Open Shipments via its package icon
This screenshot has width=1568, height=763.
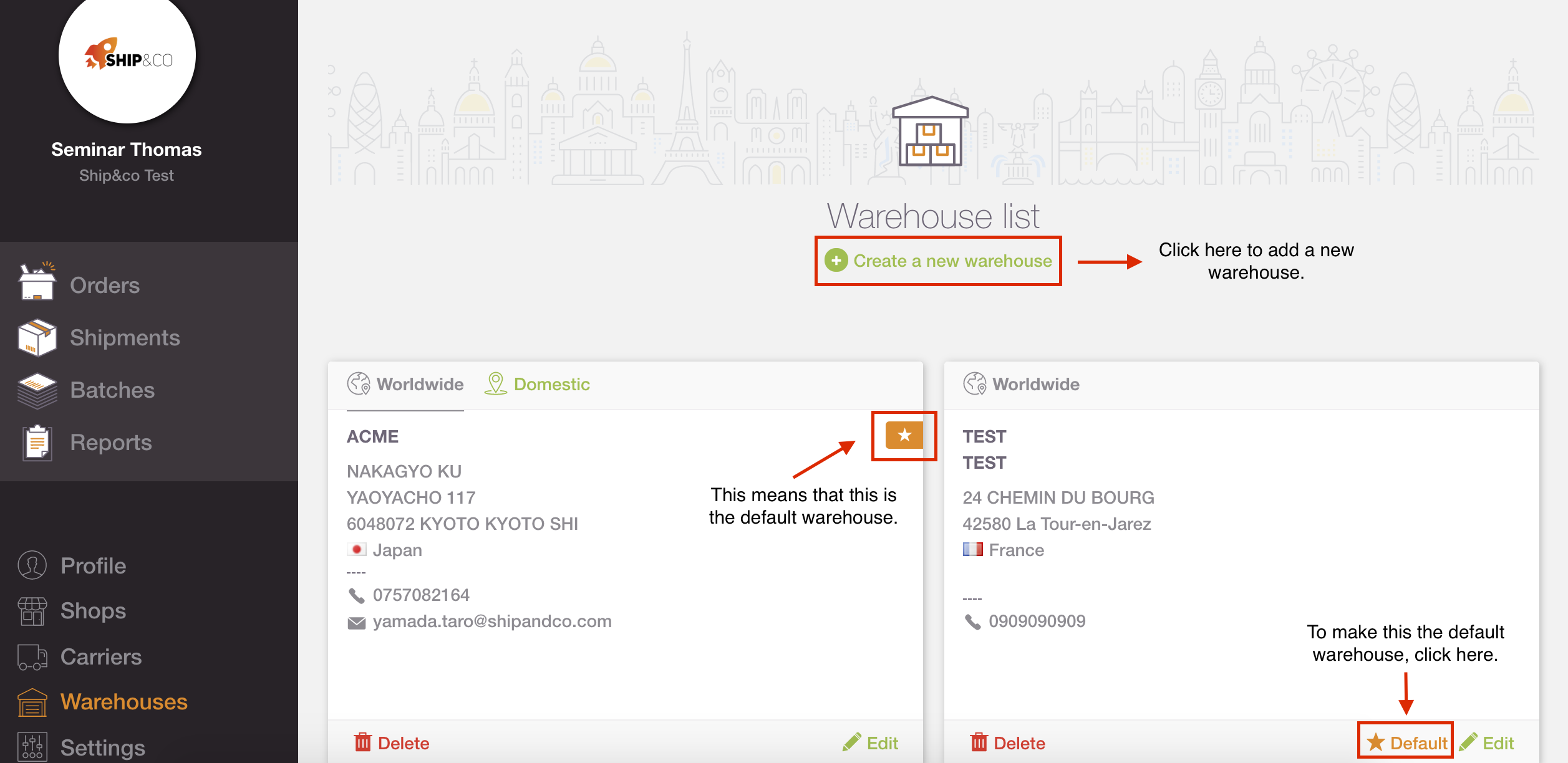pos(37,337)
